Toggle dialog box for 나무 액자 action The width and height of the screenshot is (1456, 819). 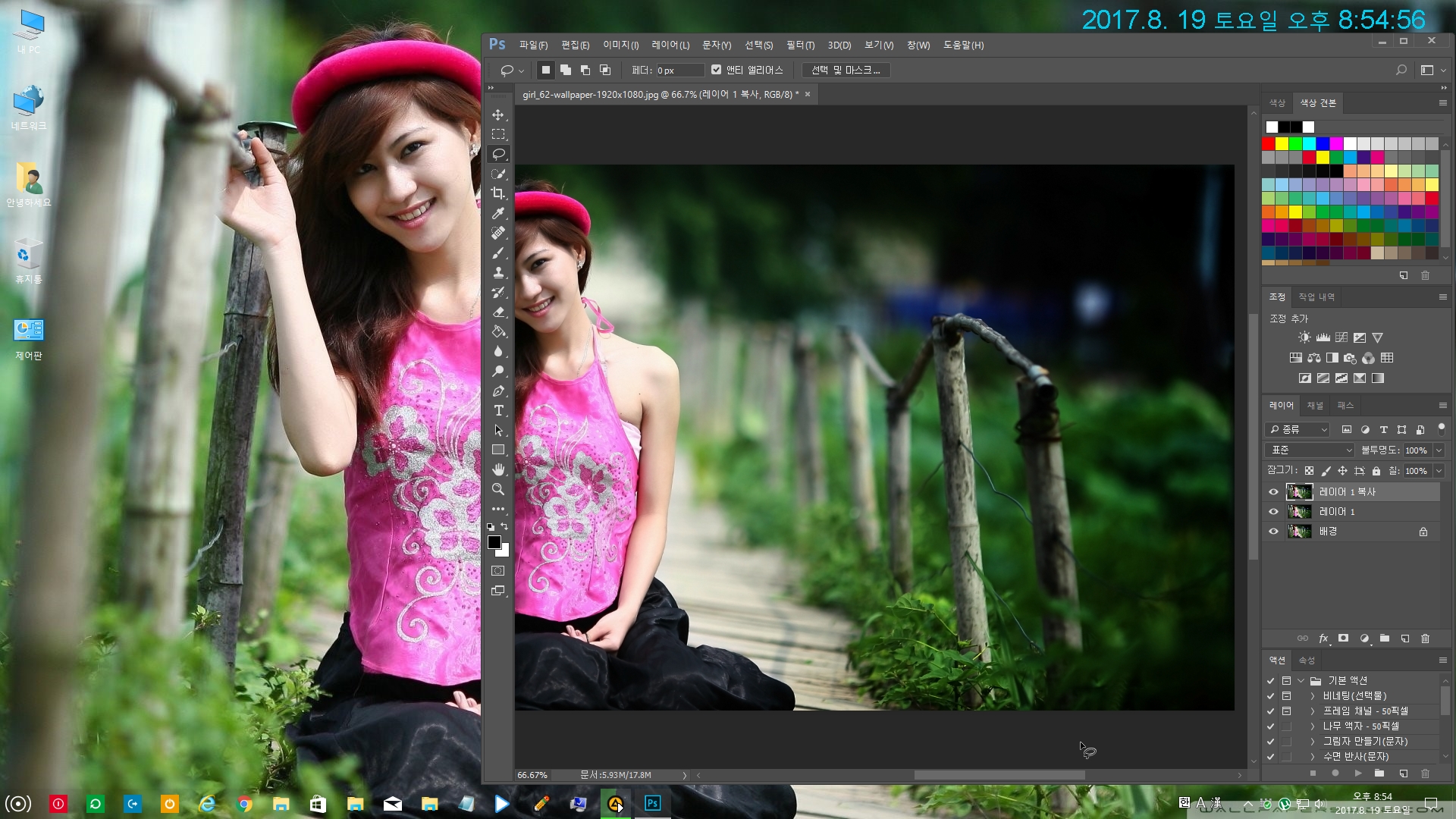tap(1286, 726)
